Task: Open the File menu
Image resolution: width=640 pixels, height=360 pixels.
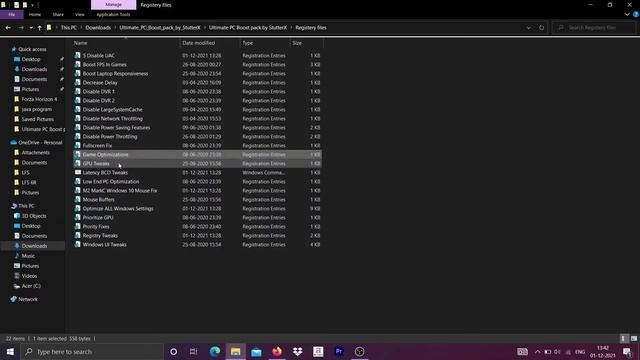Action: click(x=11, y=15)
